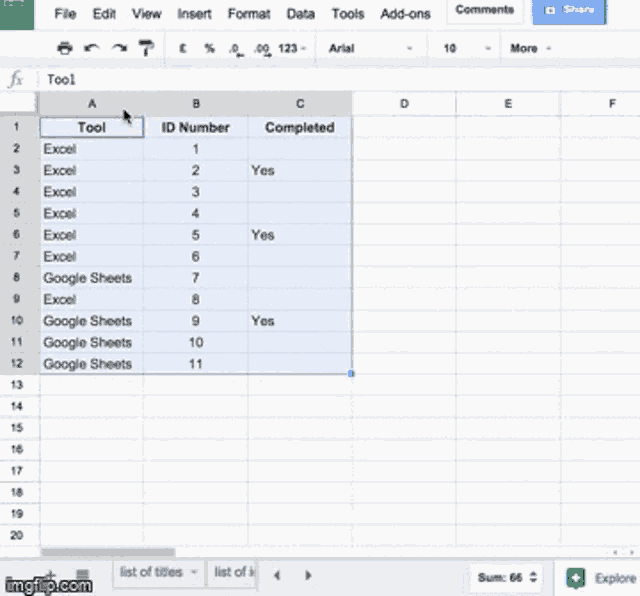Image resolution: width=640 pixels, height=596 pixels.
Task: Select column E header
Action: pyautogui.click(x=508, y=104)
